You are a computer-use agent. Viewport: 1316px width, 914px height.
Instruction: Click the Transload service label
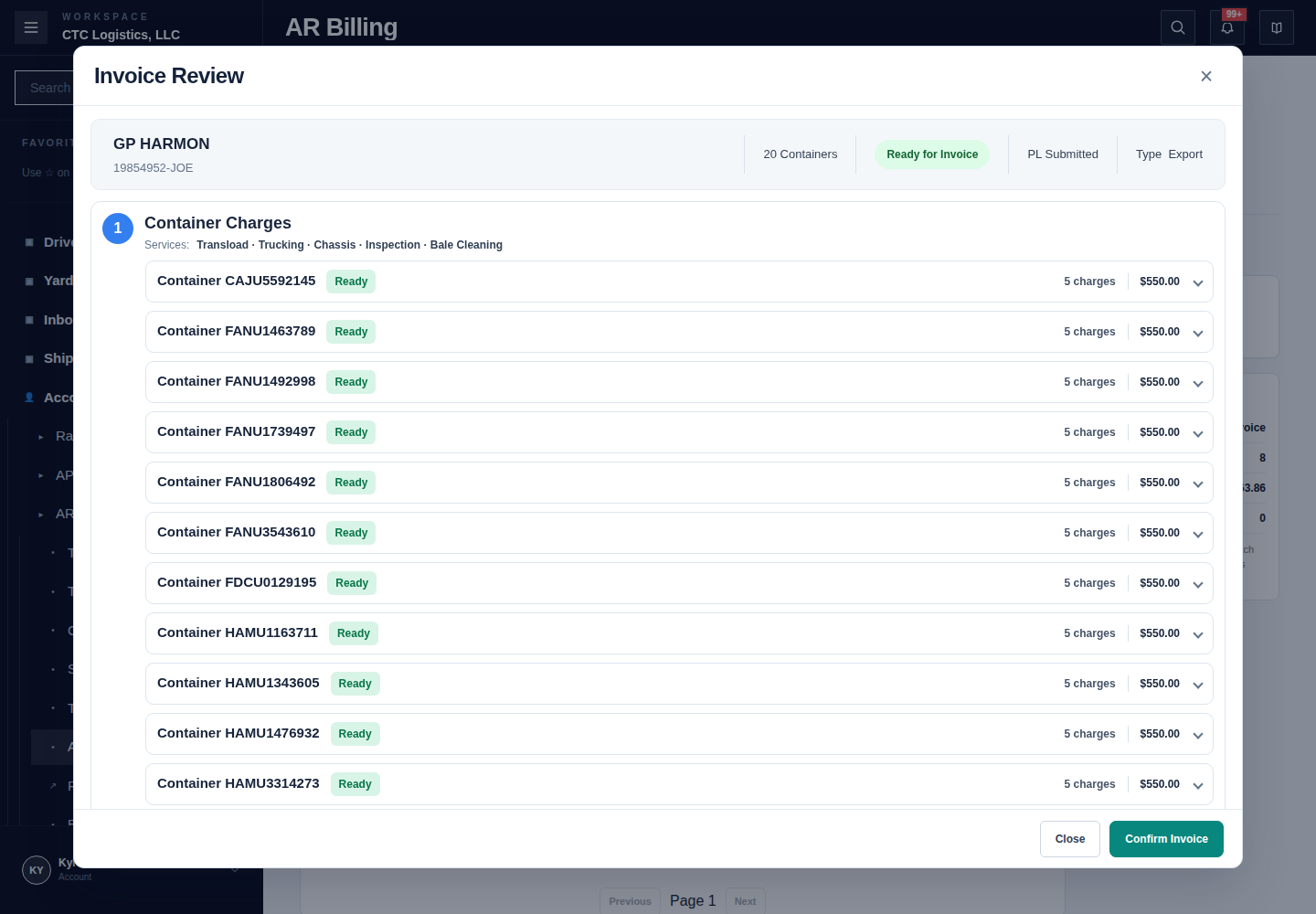[223, 245]
